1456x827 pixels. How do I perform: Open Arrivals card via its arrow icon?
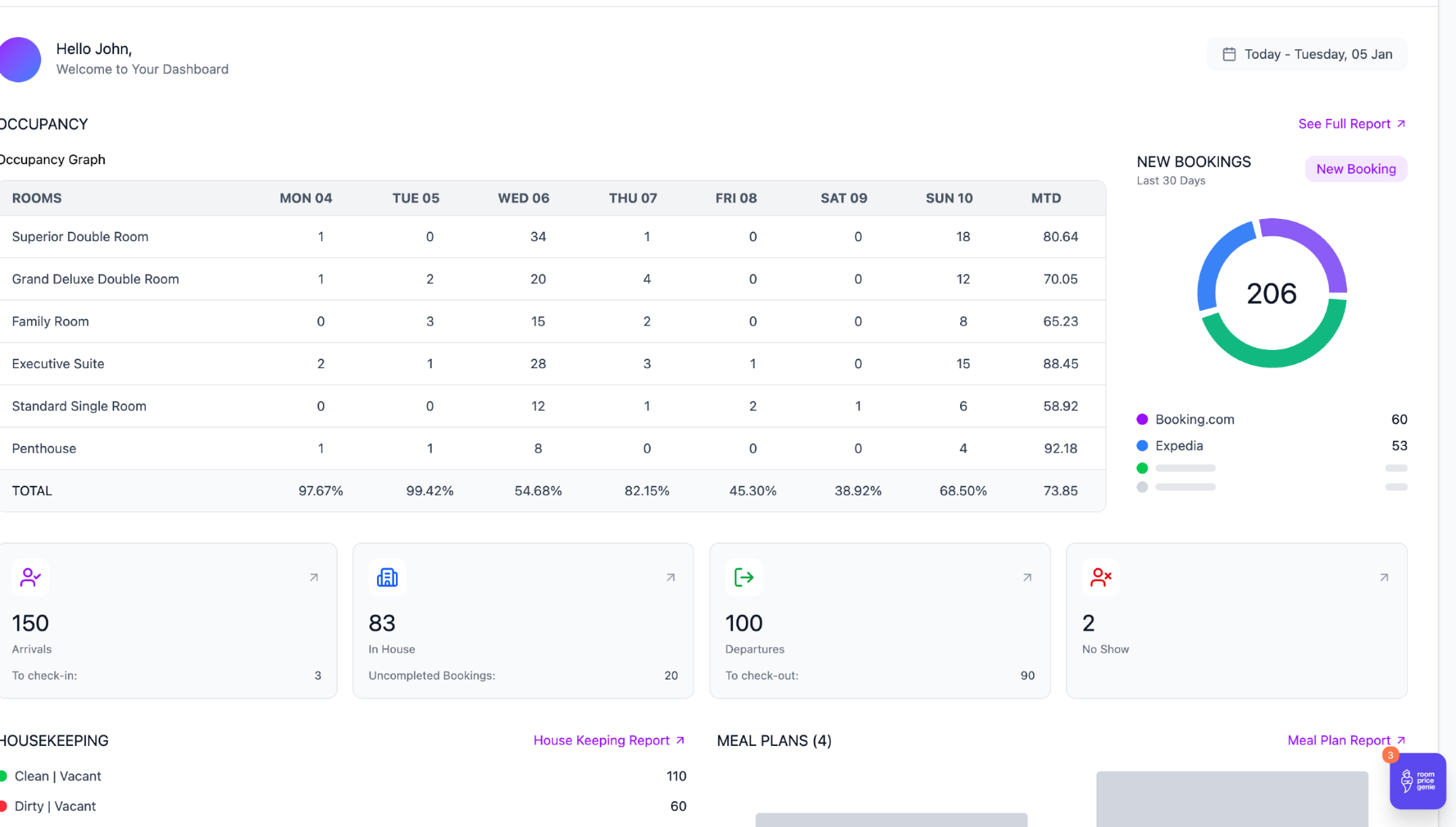click(314, 578)
